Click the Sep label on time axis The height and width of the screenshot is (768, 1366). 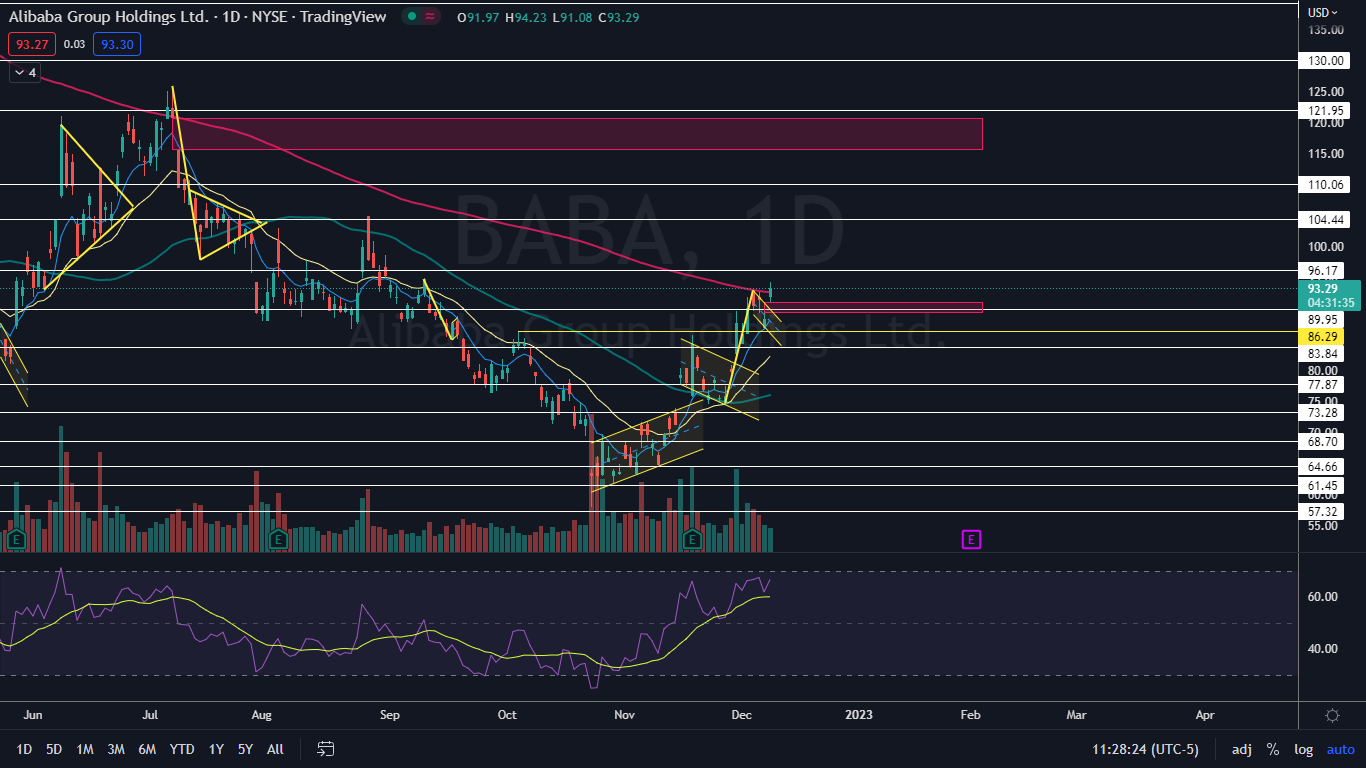click(x=390, y=715)
